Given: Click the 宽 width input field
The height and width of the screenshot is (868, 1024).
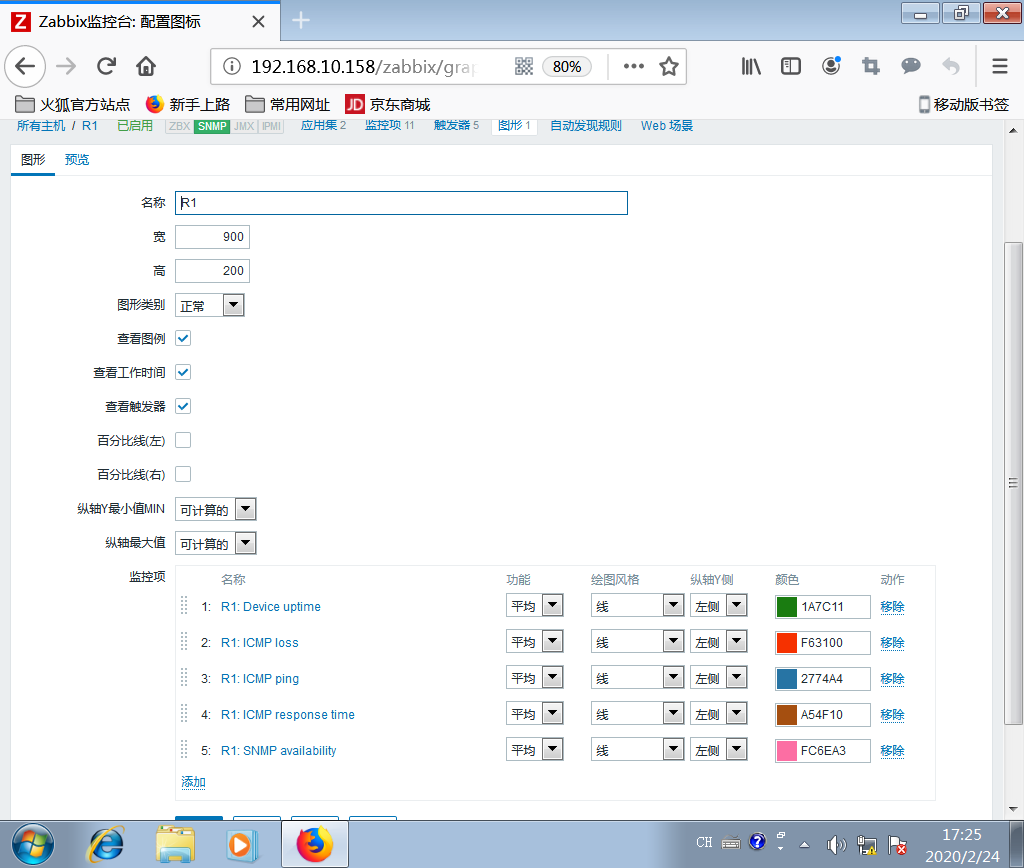Looking at the screenshot, I should pos(212,236).
